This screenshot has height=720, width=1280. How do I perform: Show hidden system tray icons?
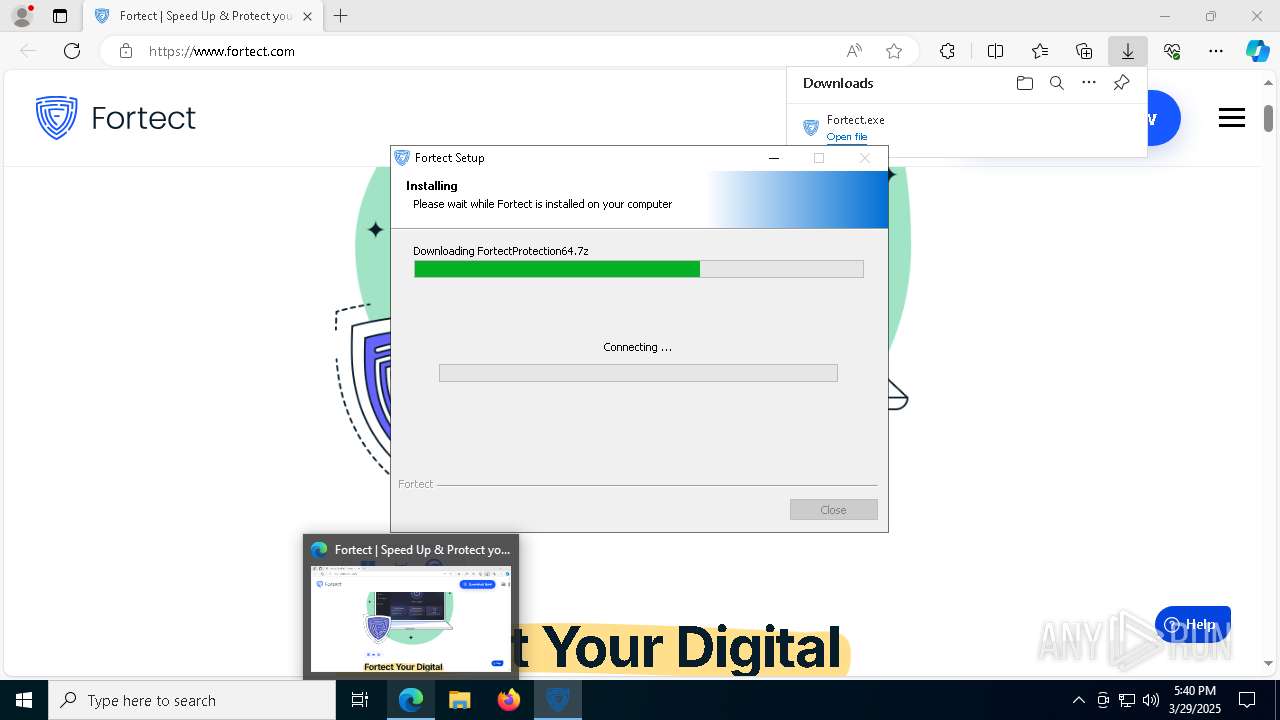coord(1078,700)
